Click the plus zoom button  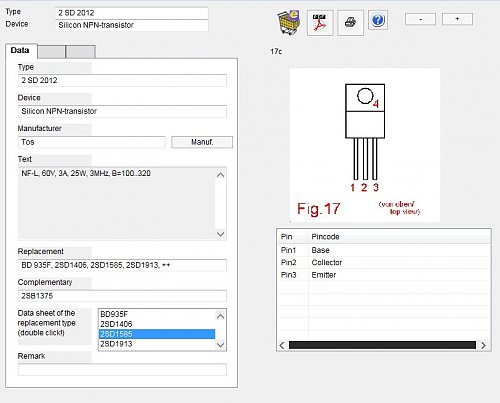457,19
